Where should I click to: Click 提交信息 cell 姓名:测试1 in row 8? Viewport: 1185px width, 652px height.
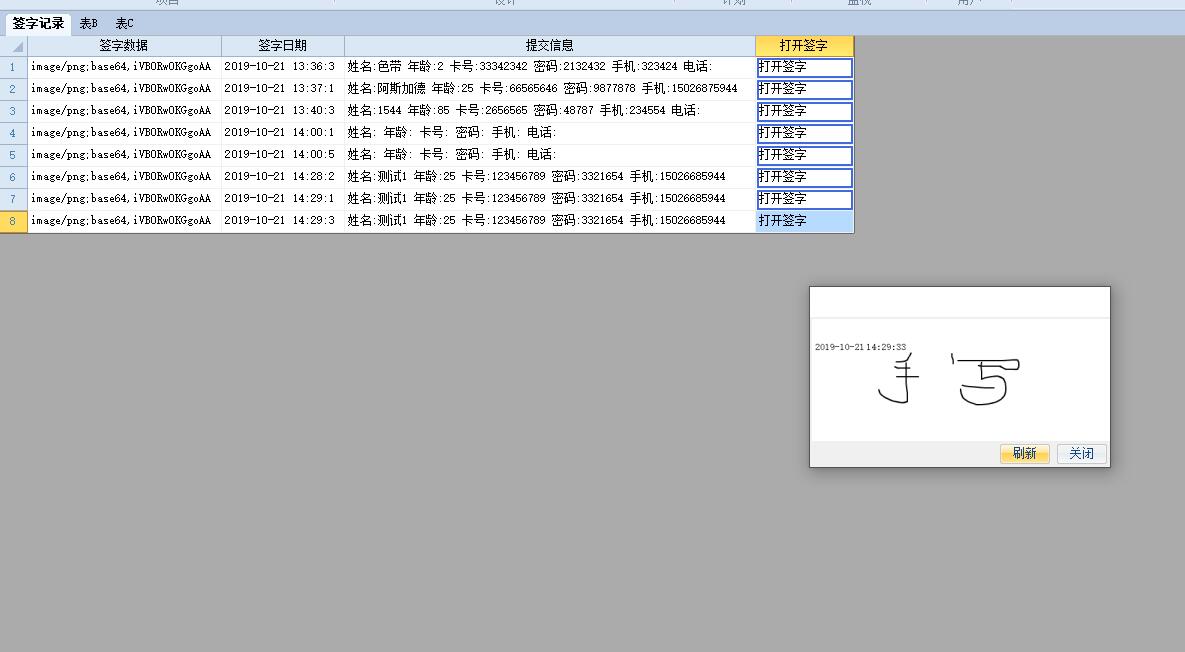(549, 221)
